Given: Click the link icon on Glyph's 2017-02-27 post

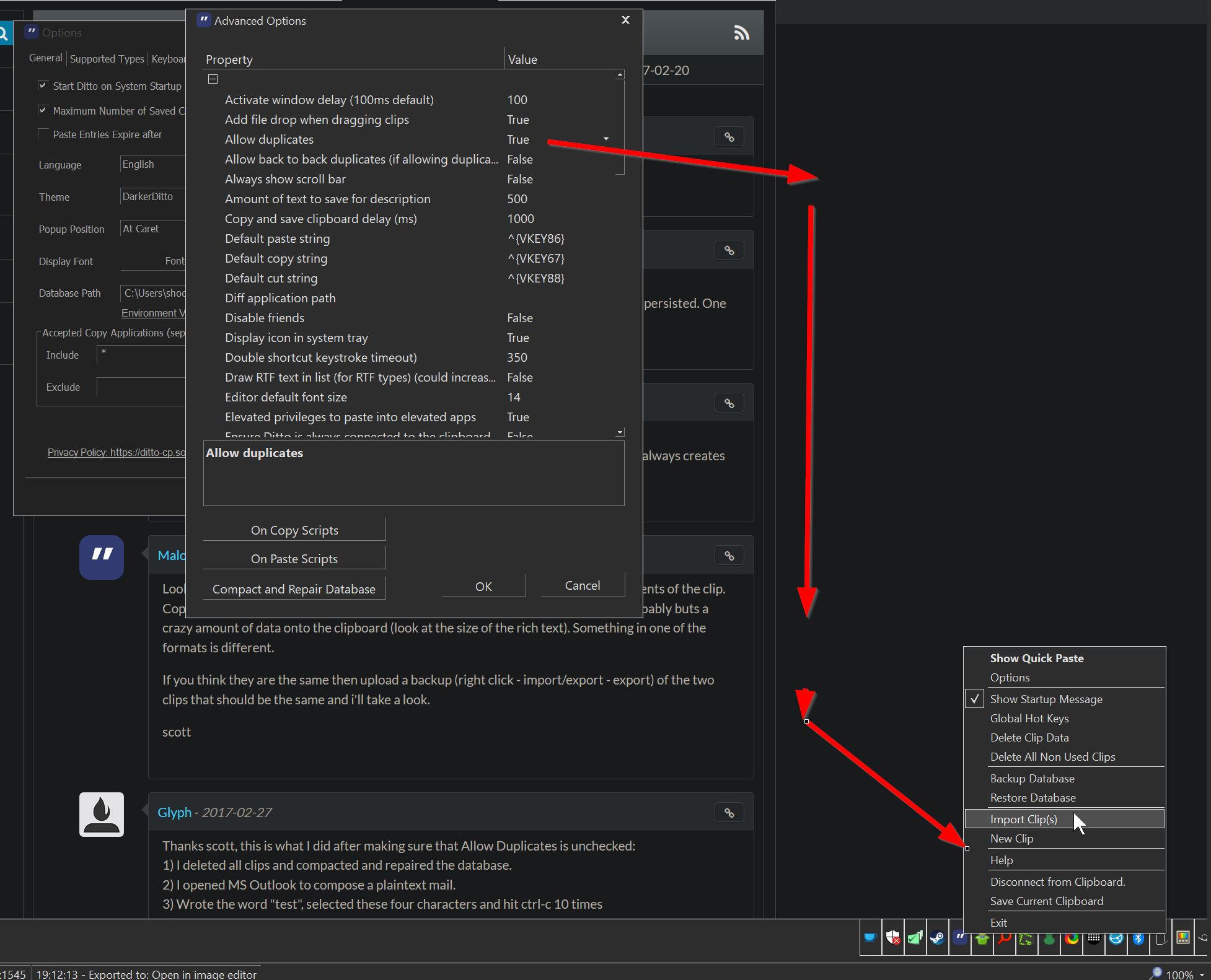Looking at the screenshot, I should click(x=729, y=812).
